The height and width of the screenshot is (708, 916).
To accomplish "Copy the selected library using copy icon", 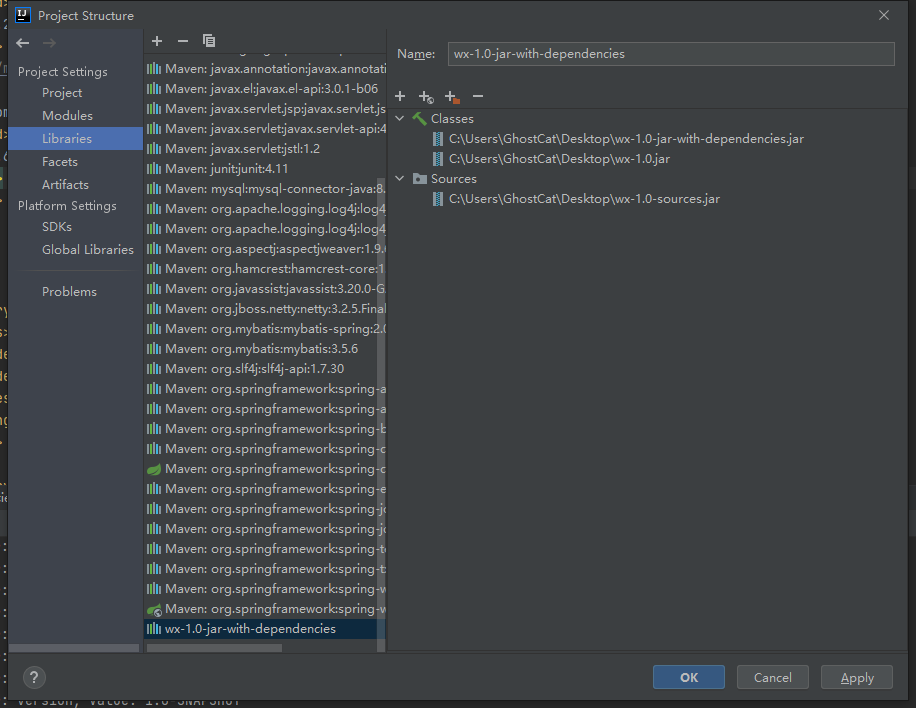I will [x=209, y=41].
